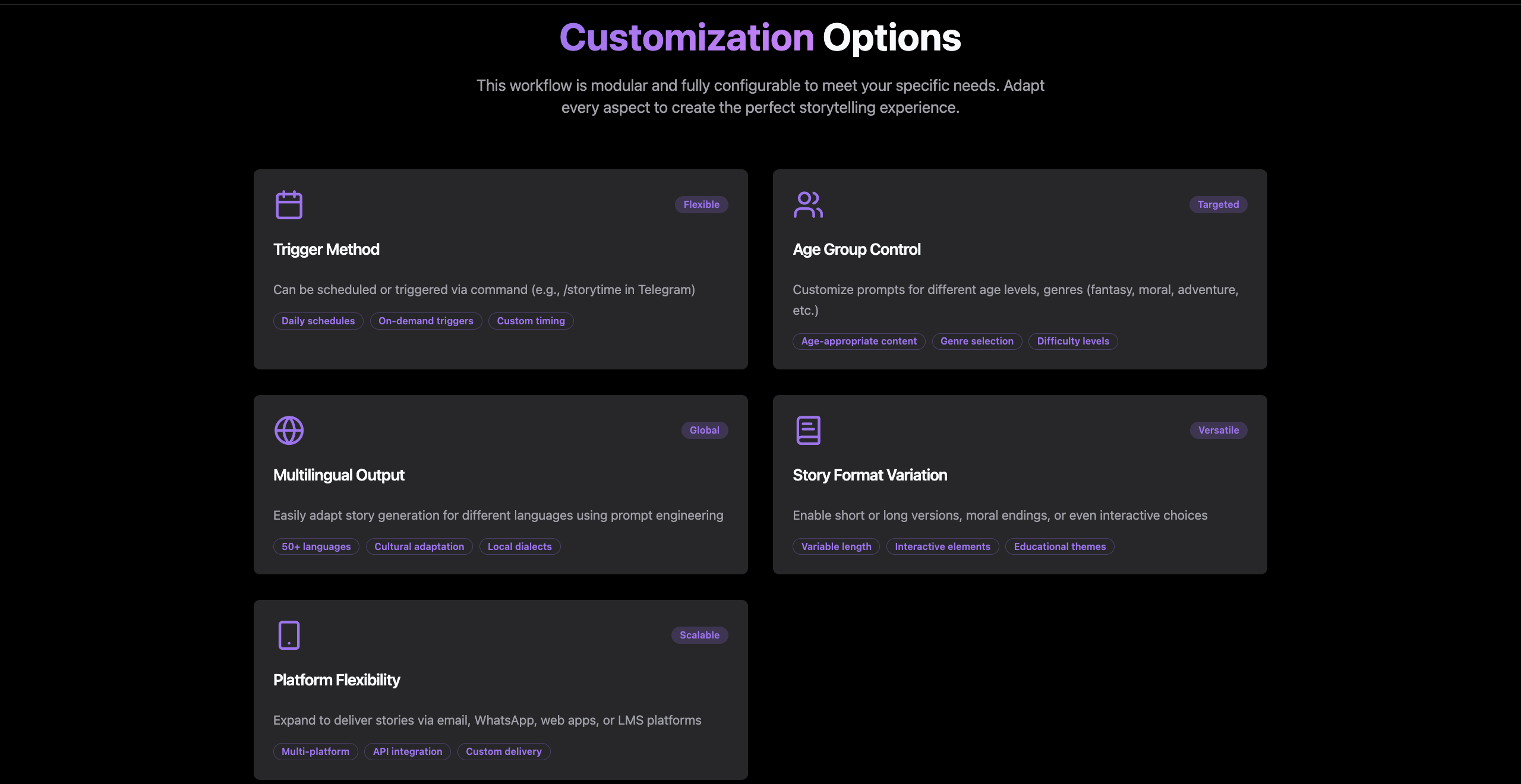Click the tablet icon on Platform Flexibility card

[289, 636]
